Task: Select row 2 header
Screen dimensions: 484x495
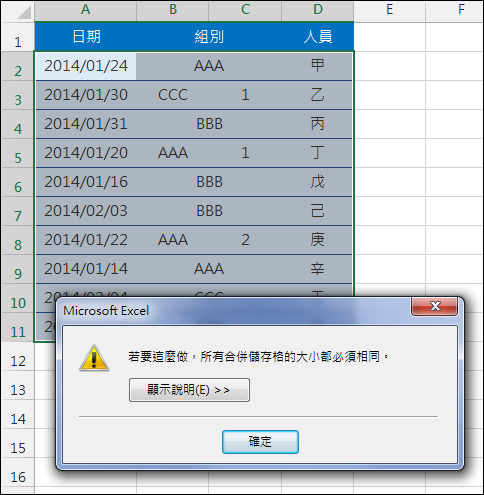Action: (x=18, y=66)
